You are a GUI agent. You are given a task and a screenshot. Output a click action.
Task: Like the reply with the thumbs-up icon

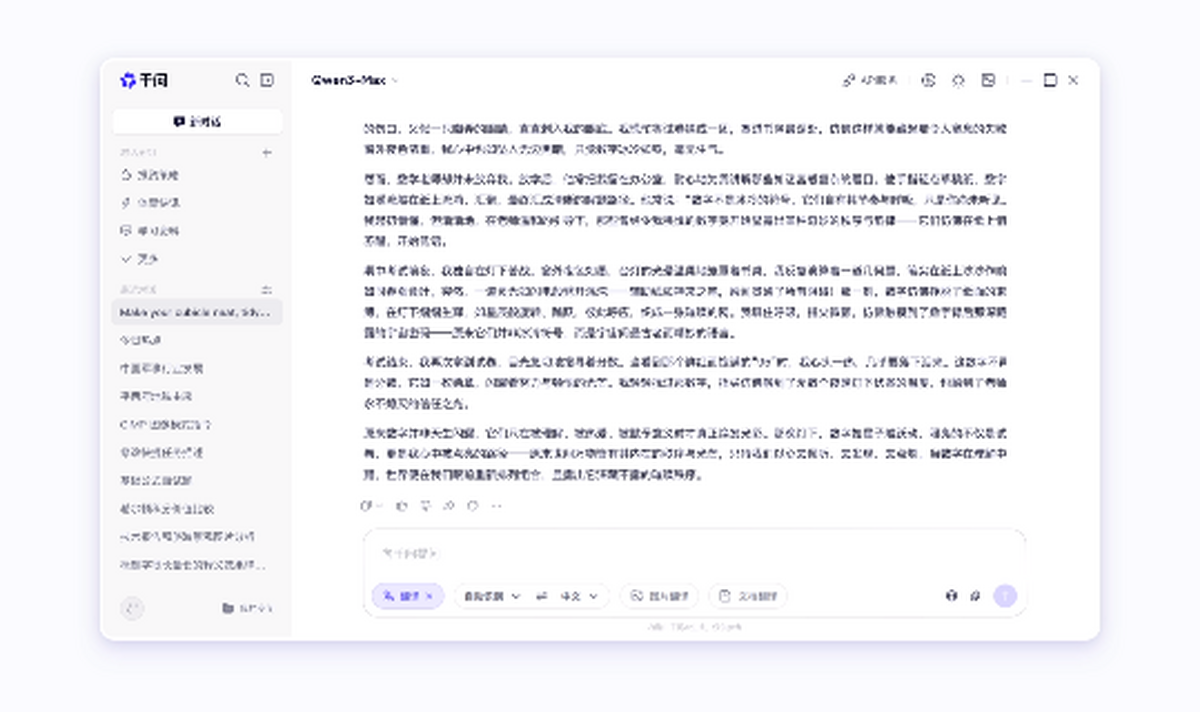click(x=402, y=506)
